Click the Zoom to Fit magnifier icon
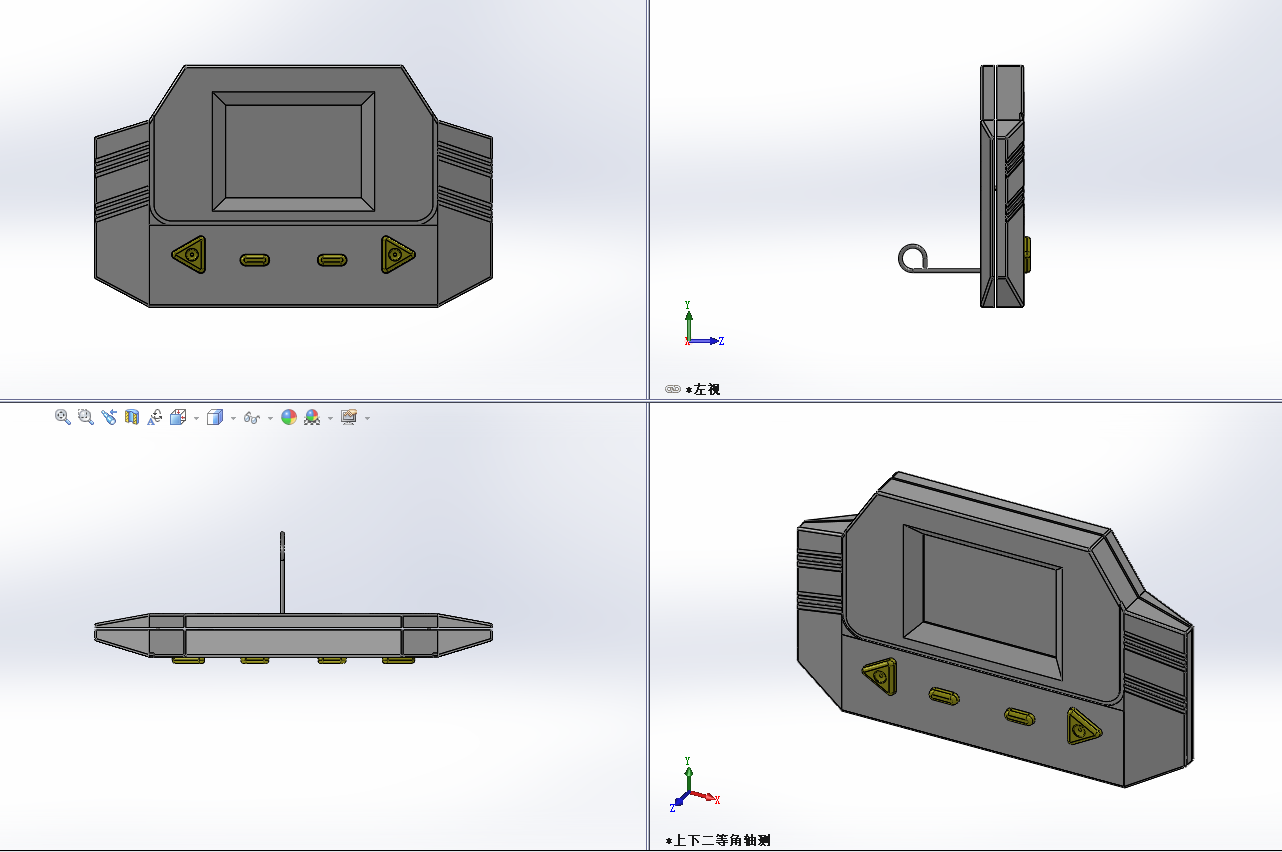Image resolution: width=1282 pixels, height=852 pixels. [63, 417]
